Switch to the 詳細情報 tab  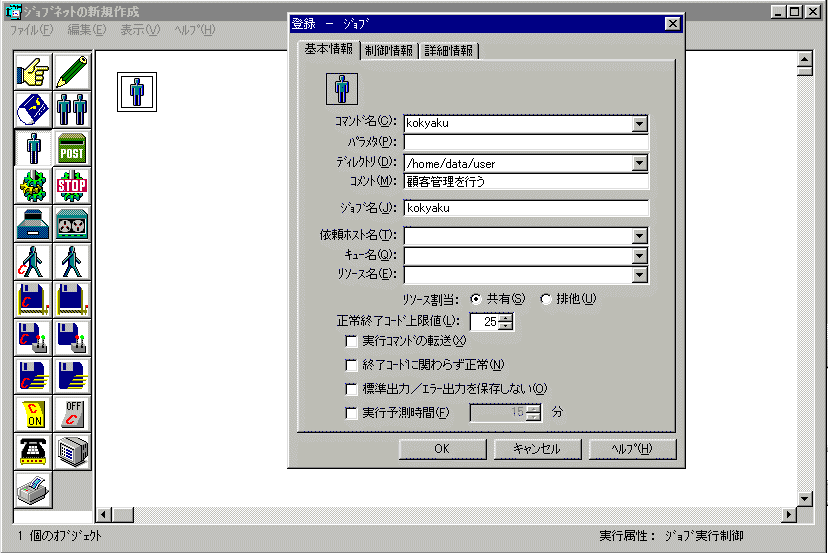(x=448, y=51)
